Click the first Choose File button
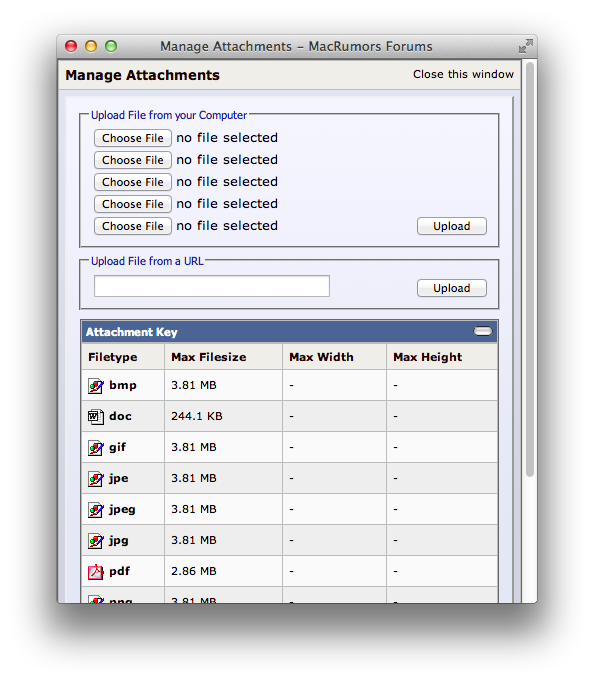This screenshot has height=682, width=594. 133,138
